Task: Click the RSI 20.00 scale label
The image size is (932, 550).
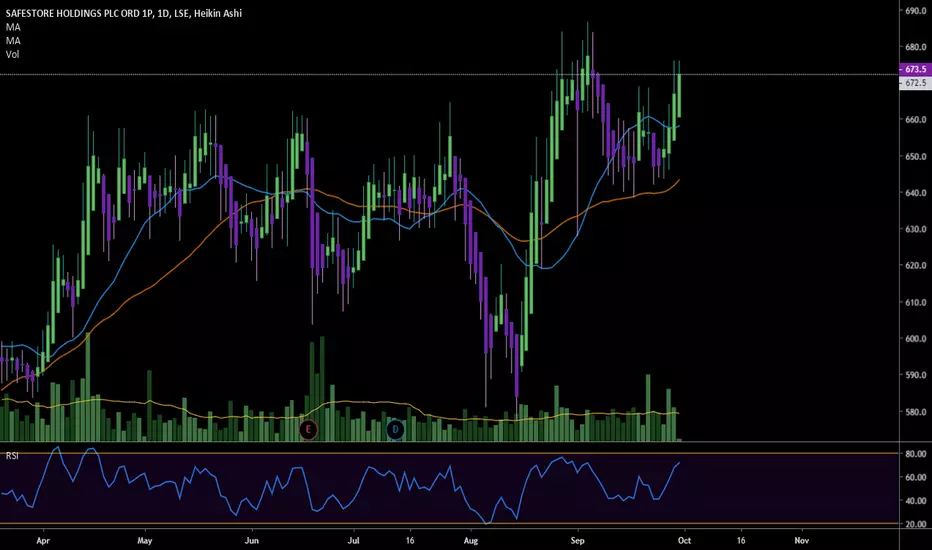Action: click(916, 524)
